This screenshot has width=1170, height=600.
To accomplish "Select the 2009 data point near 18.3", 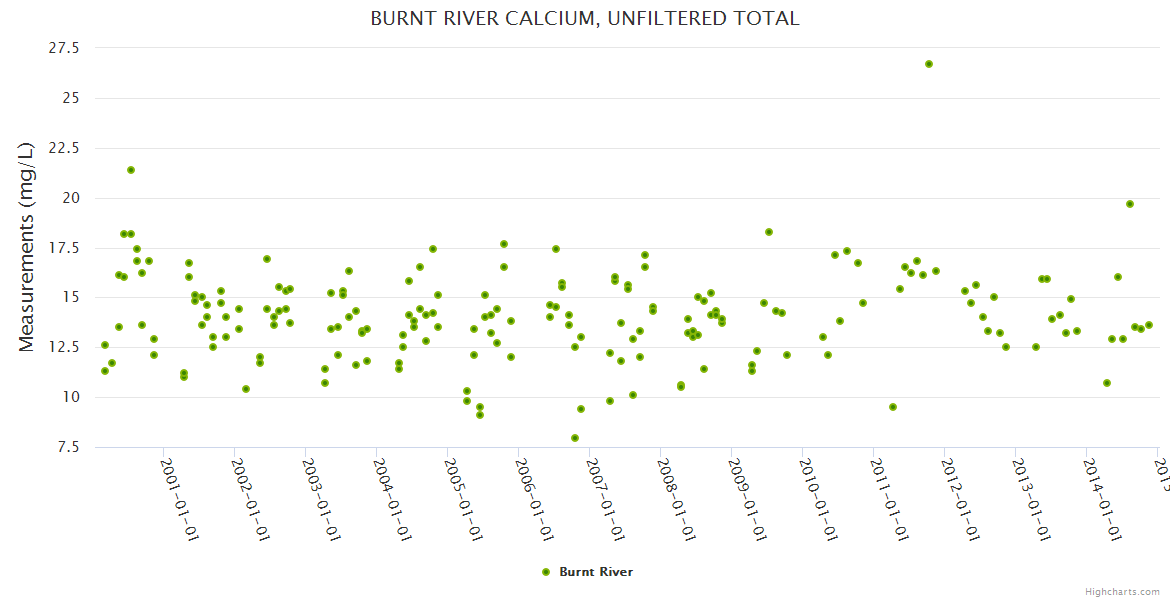I will [x=769, y=232].
